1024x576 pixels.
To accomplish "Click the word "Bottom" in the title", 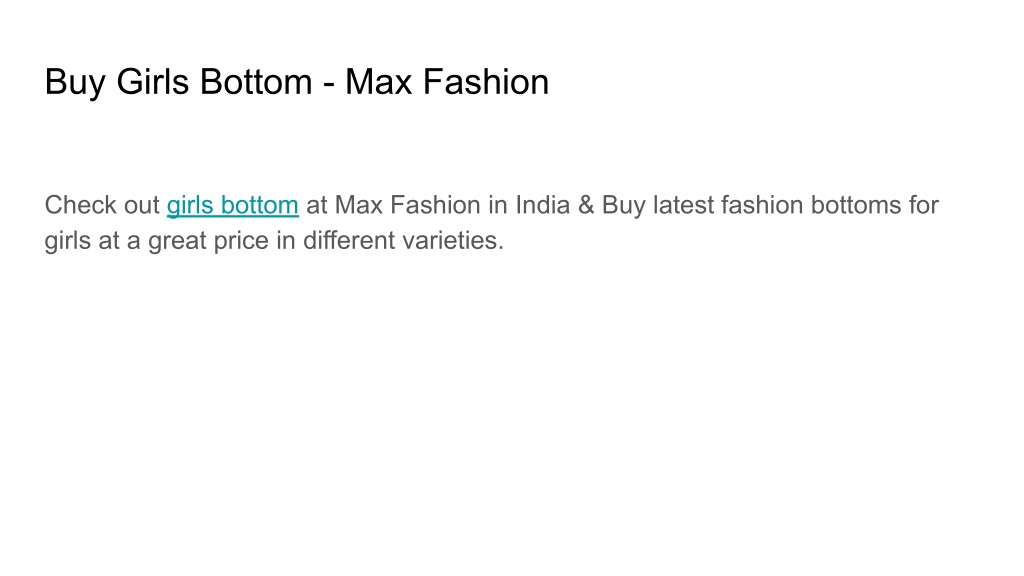I will pyautogui.click(x=256, y=82).
